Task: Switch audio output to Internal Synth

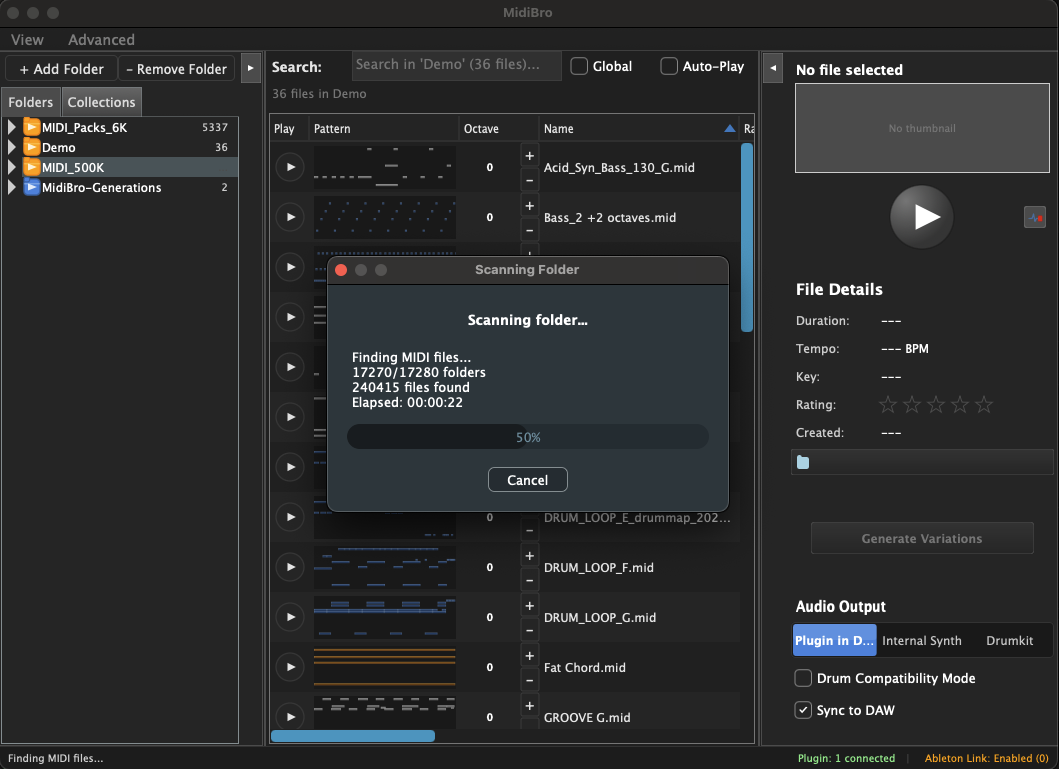Action: pos(921,640)
